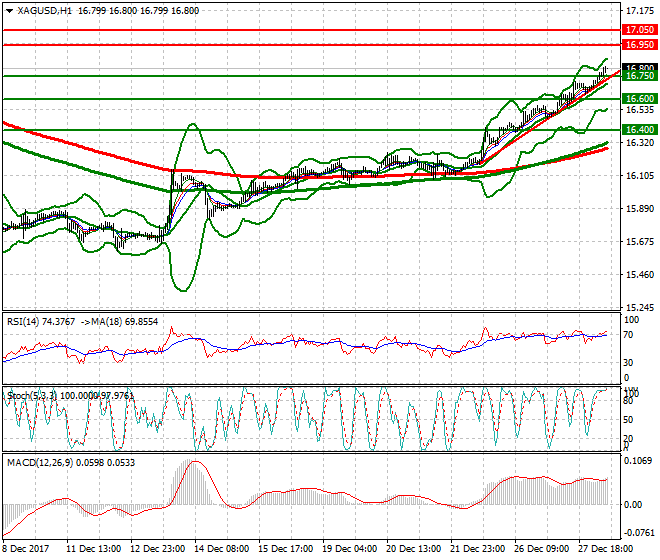Click the 17.175 price scale value
This screenshot has width=660, height=560.
[640, 11]
